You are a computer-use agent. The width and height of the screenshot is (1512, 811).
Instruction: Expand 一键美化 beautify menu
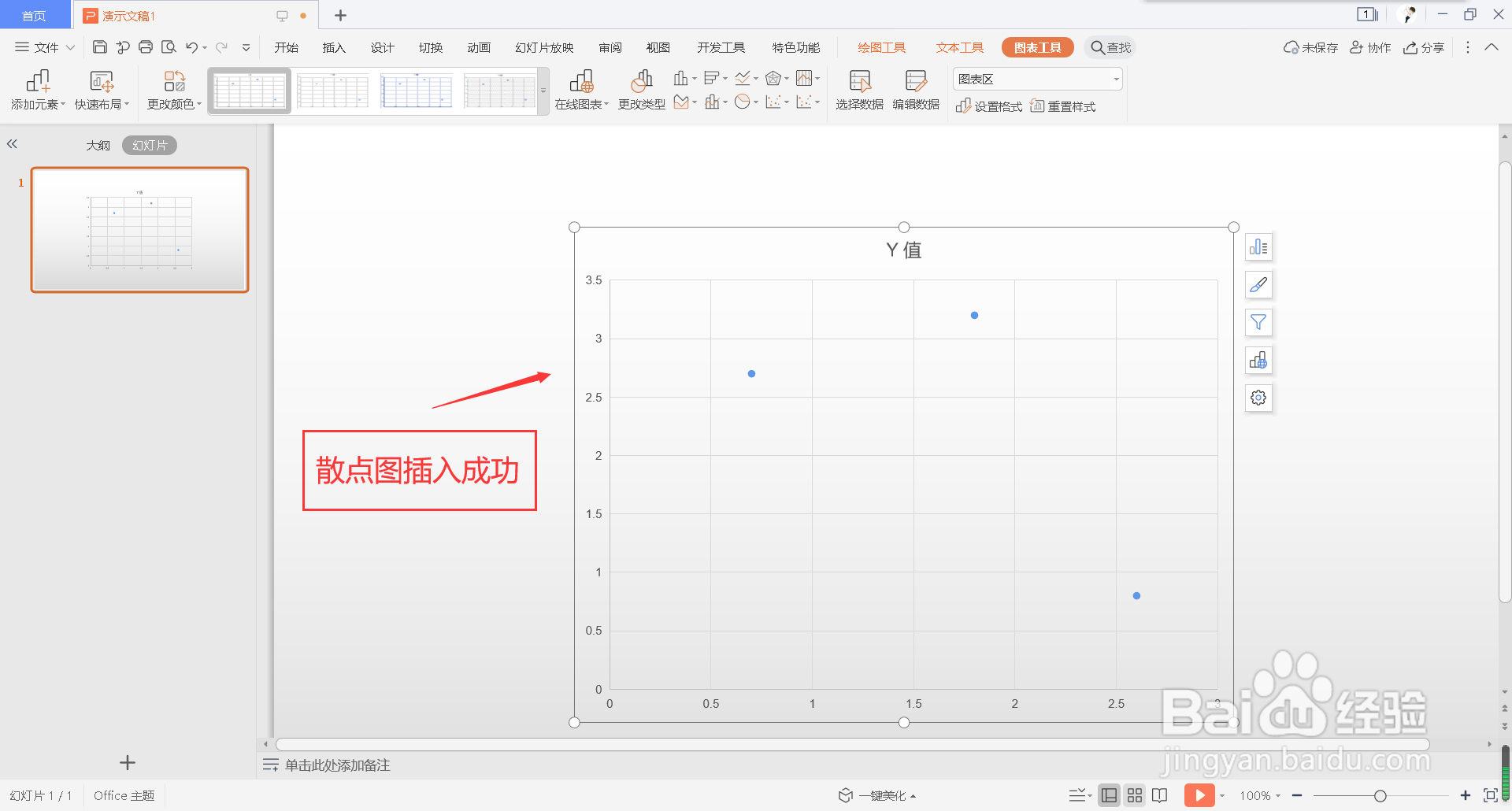point(877,795)
